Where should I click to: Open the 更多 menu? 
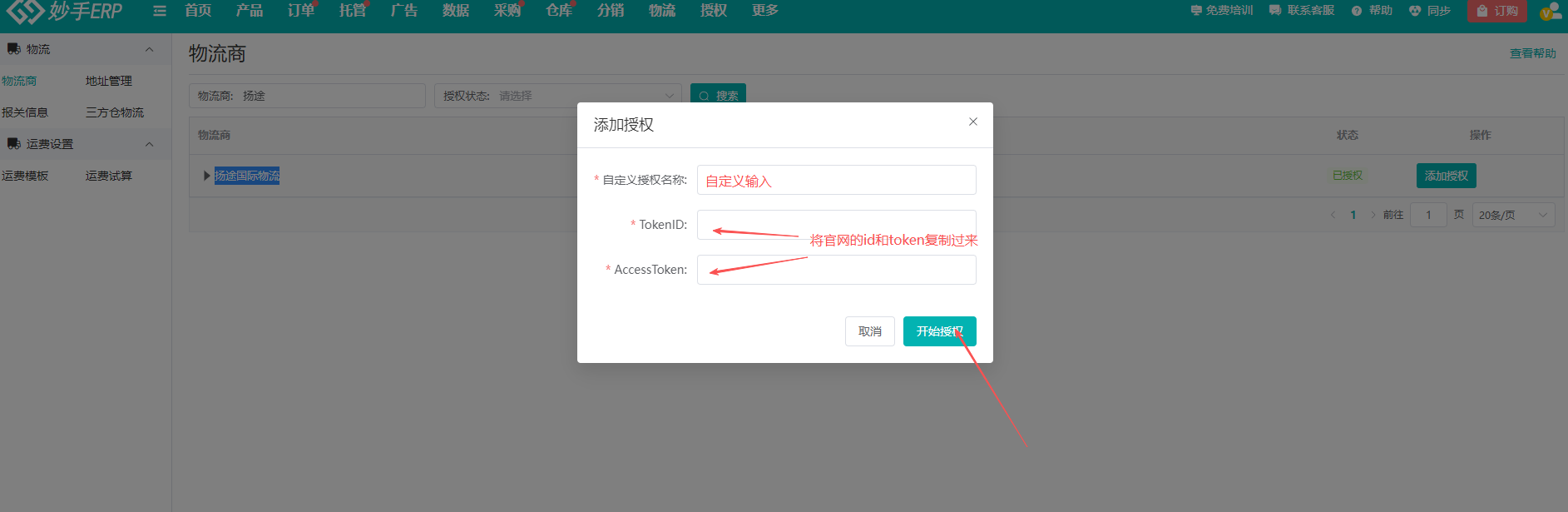pos(765,11)
